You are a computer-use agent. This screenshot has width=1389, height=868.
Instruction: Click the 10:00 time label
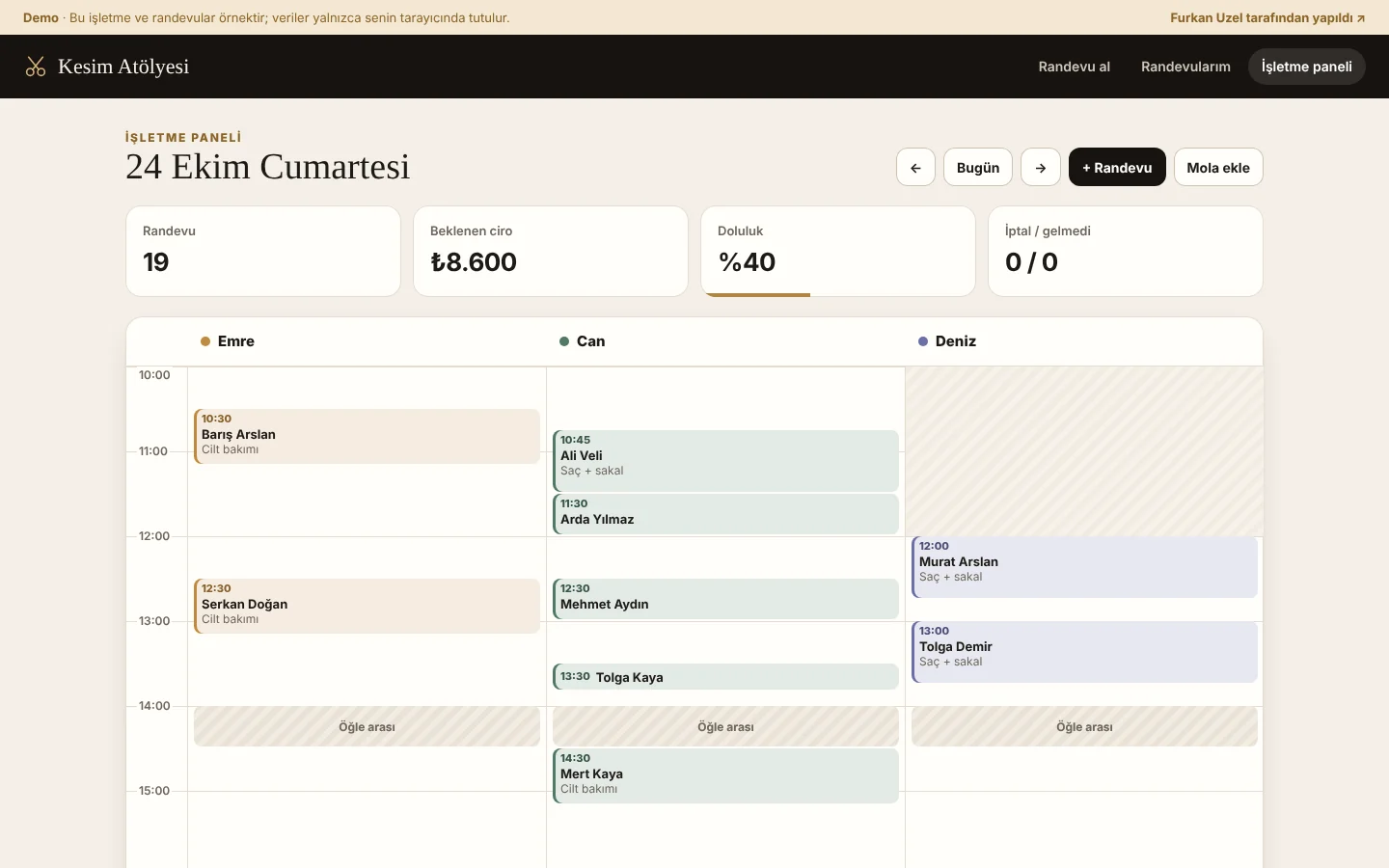pos(154,375)
